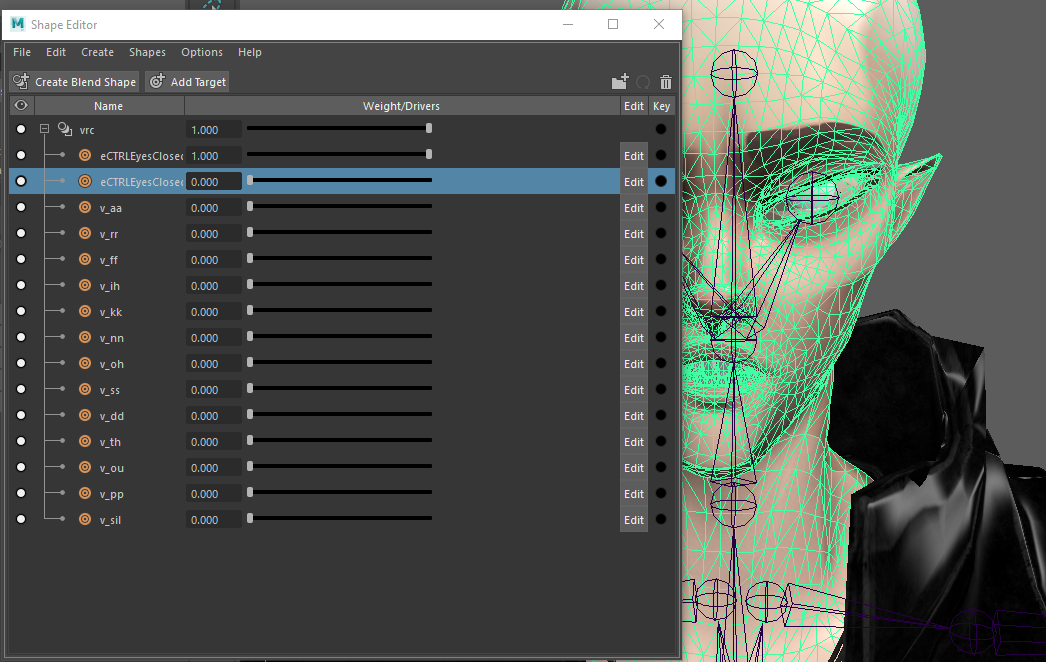Toggle visibility of the vrc blend shape
The image size is (1046, 662).
pyautogui.click(x=21, y=130)
